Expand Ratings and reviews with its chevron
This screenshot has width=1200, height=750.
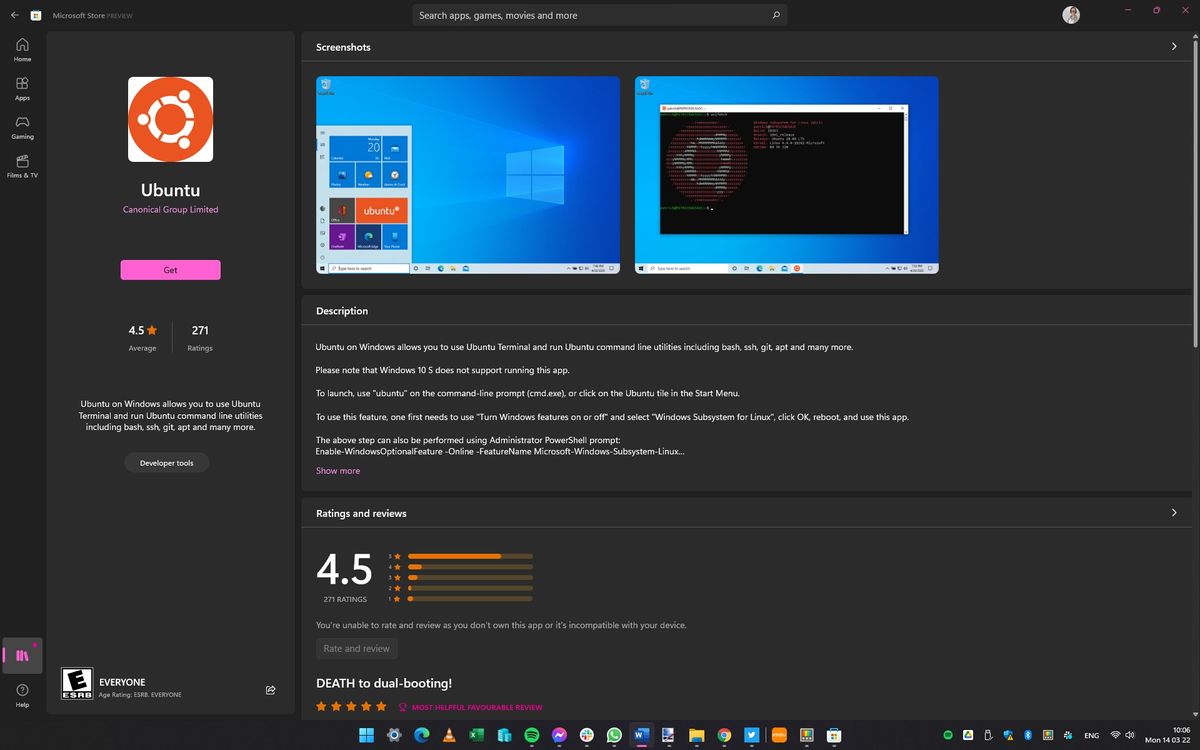point(1174,512)
